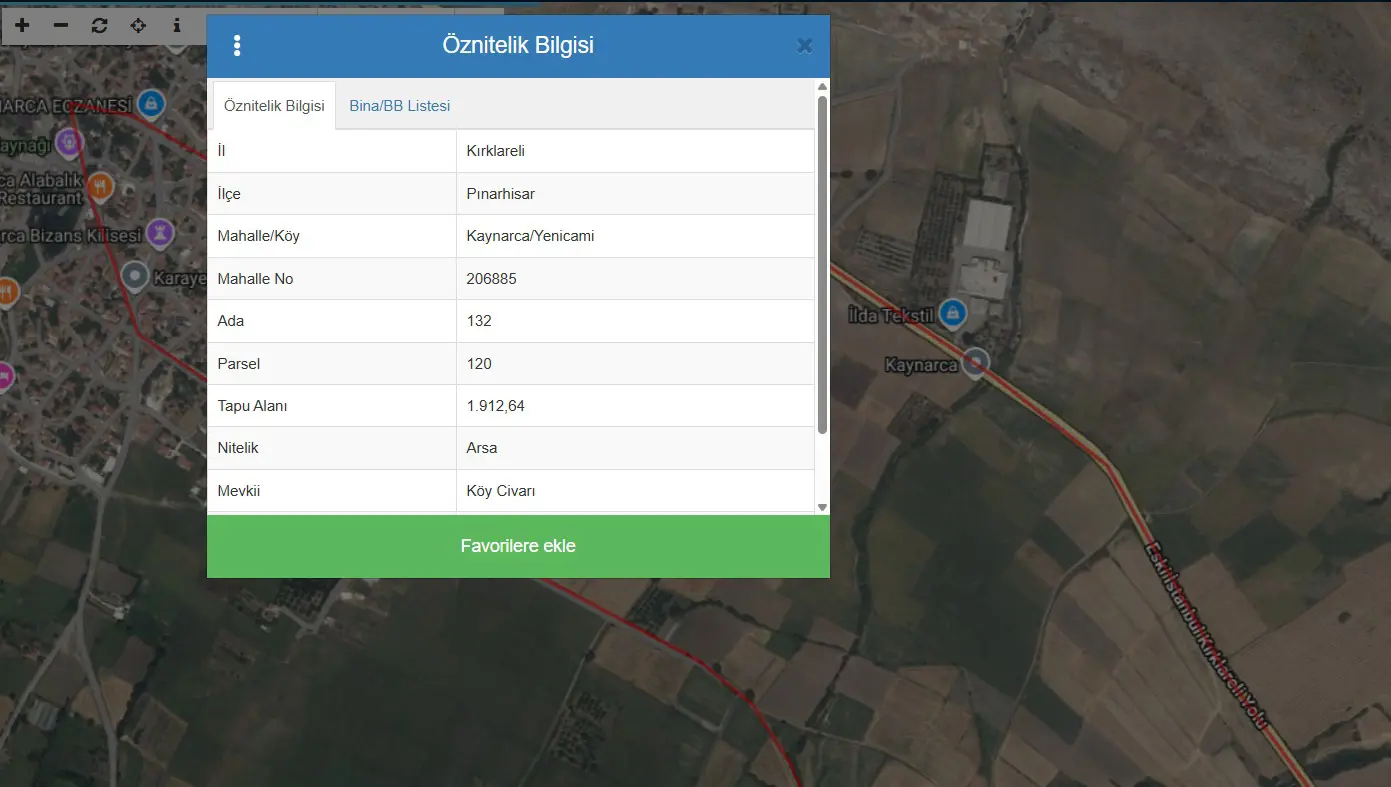1391x787 pixels.
Task: Select the Mahalle No value 206885
Action: point(635,279)
